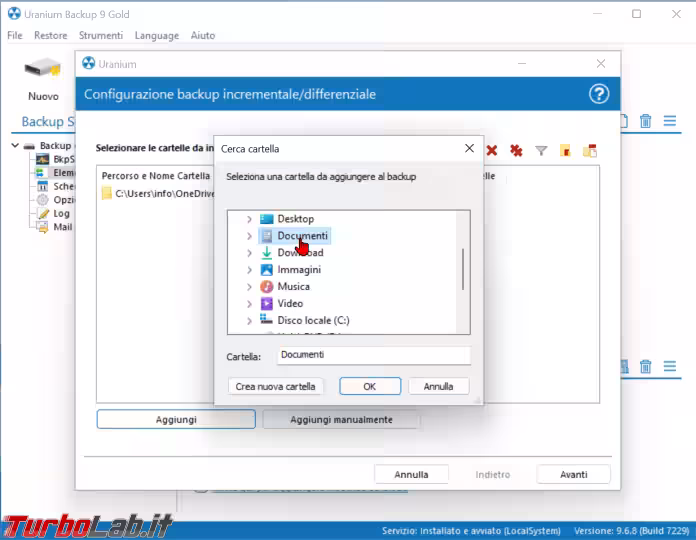Click the Percorso e Nome Cartella header
The width and height of the screenshot is (696, 540).
tap(156, 176)
